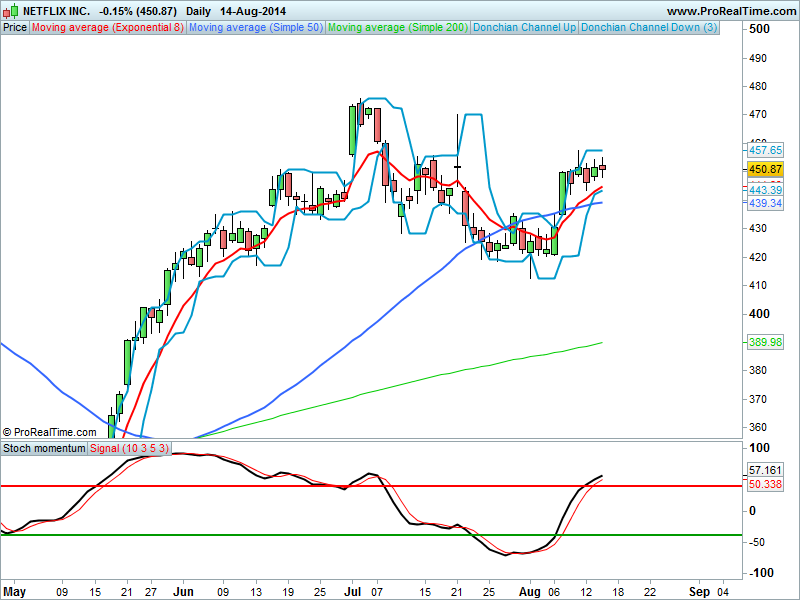Click the 57.161 stochastic value tag
This screenshot has height=600, width=800.
pyautogui.click(x=765, y=470)
